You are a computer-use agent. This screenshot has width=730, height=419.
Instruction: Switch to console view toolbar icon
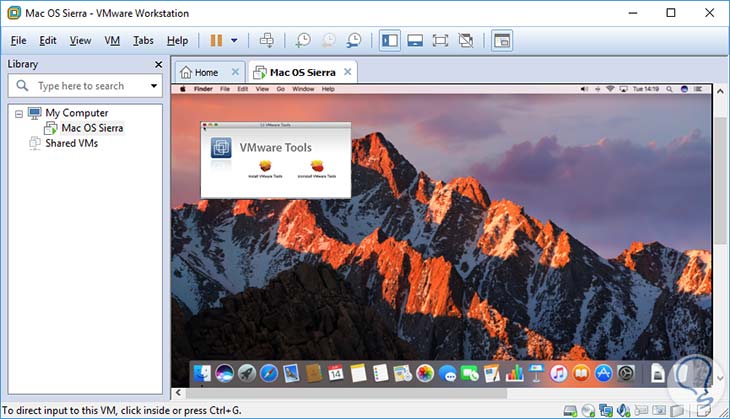tap(502, 41)
